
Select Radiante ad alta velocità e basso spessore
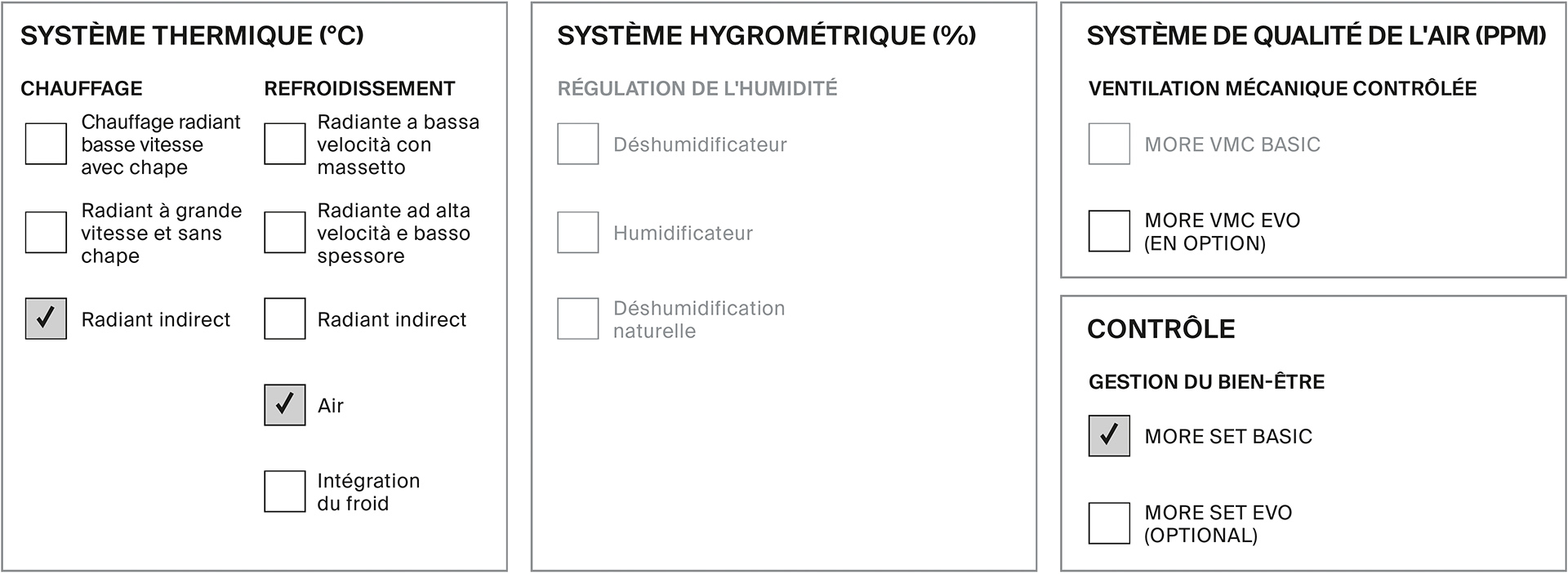(284, 233)
